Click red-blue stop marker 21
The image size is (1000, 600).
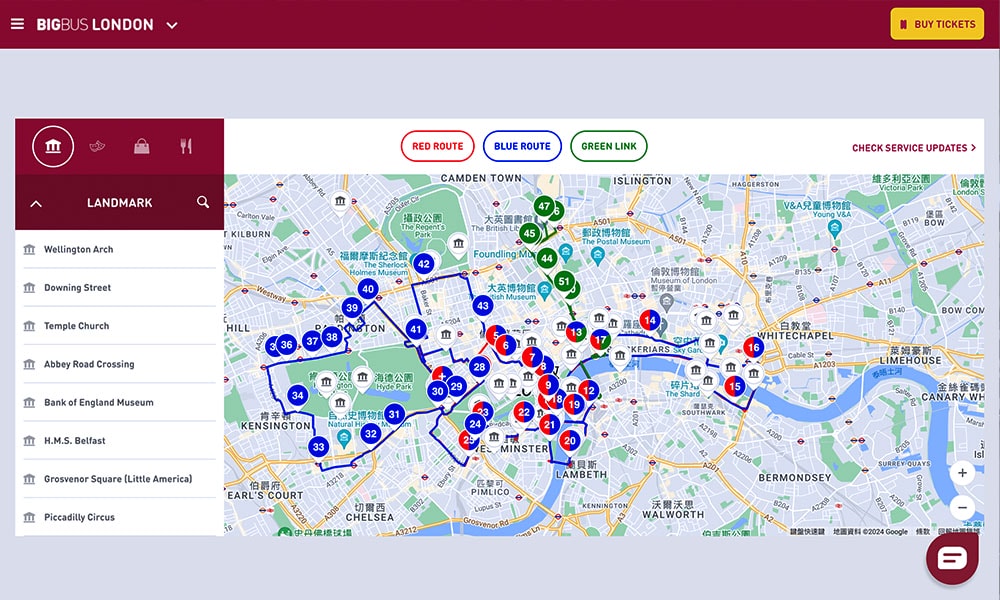(549, 425)
